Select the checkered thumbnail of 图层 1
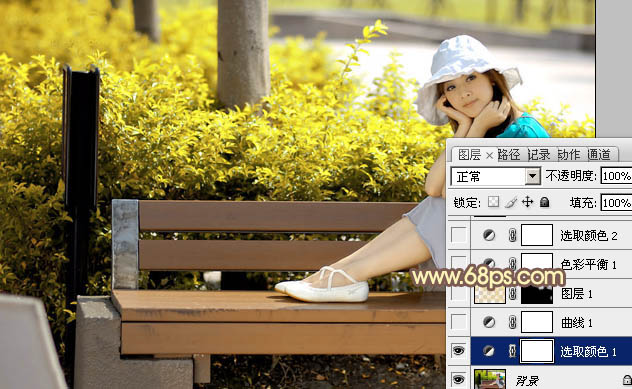Screen dimensions: 632x389 [x=490, y=294]
